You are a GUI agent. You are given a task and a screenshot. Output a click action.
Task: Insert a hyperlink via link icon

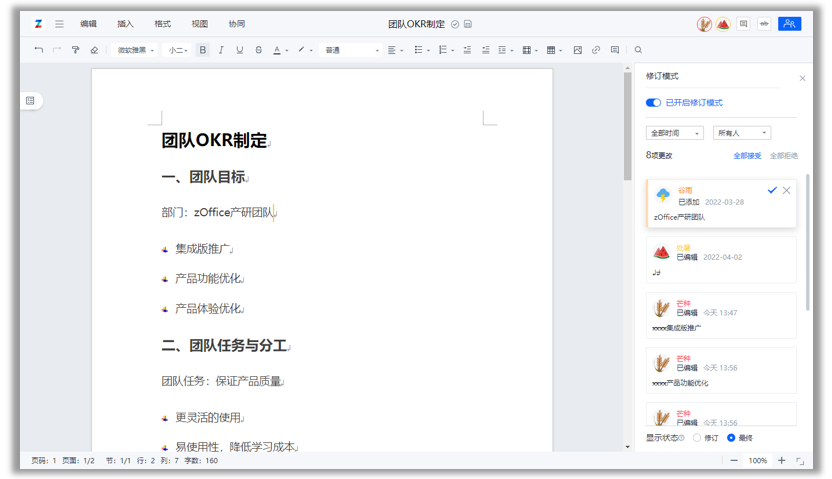point(596,50)
